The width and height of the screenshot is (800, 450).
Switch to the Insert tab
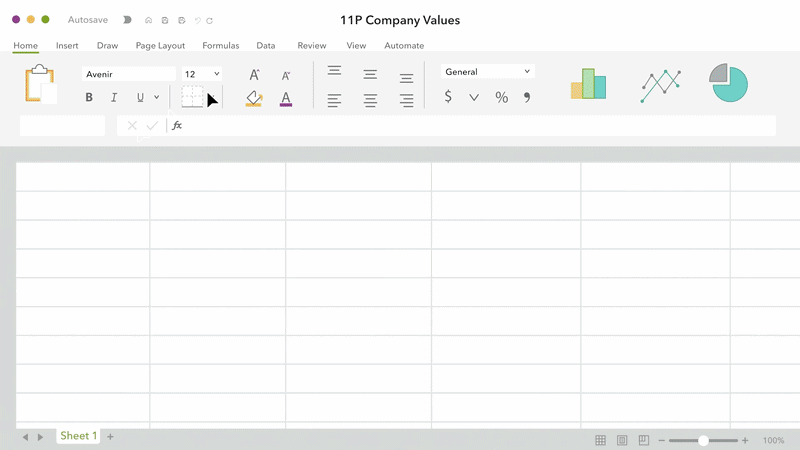click(67, 45)
